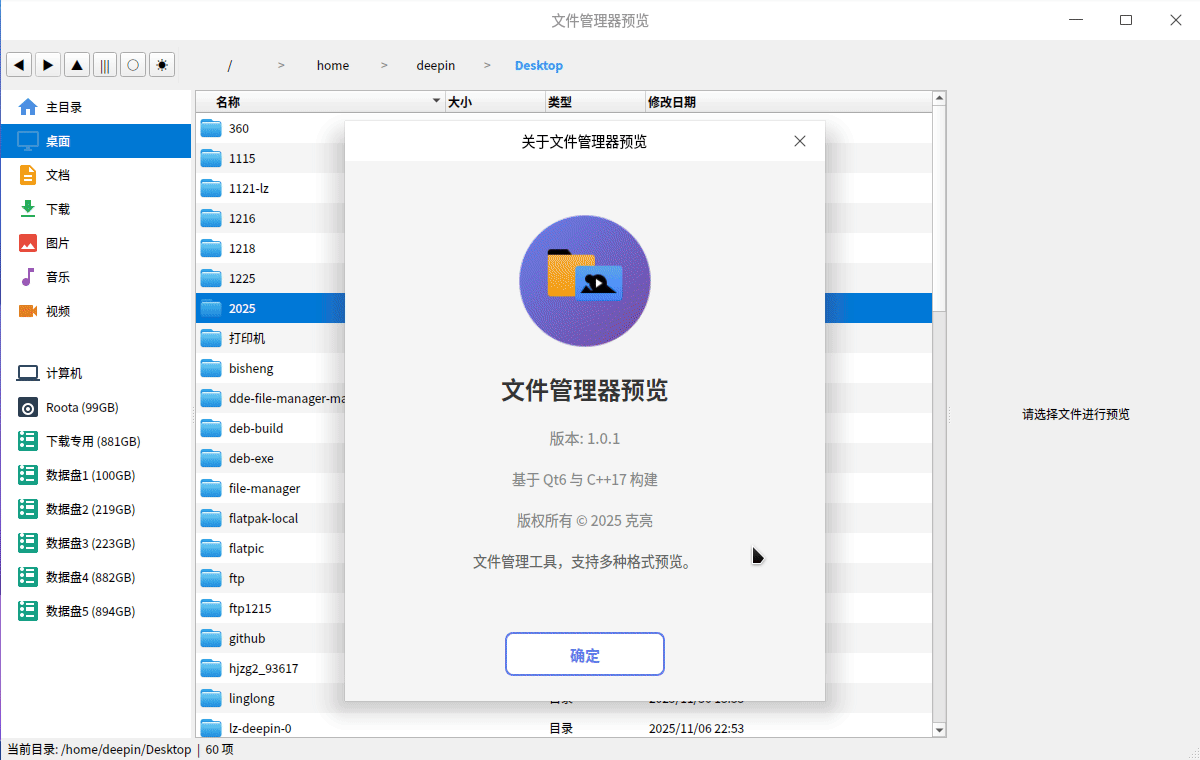The image size is (1200, 760).
Task: Go back using the left arrow button
Action: pos(19,65)
